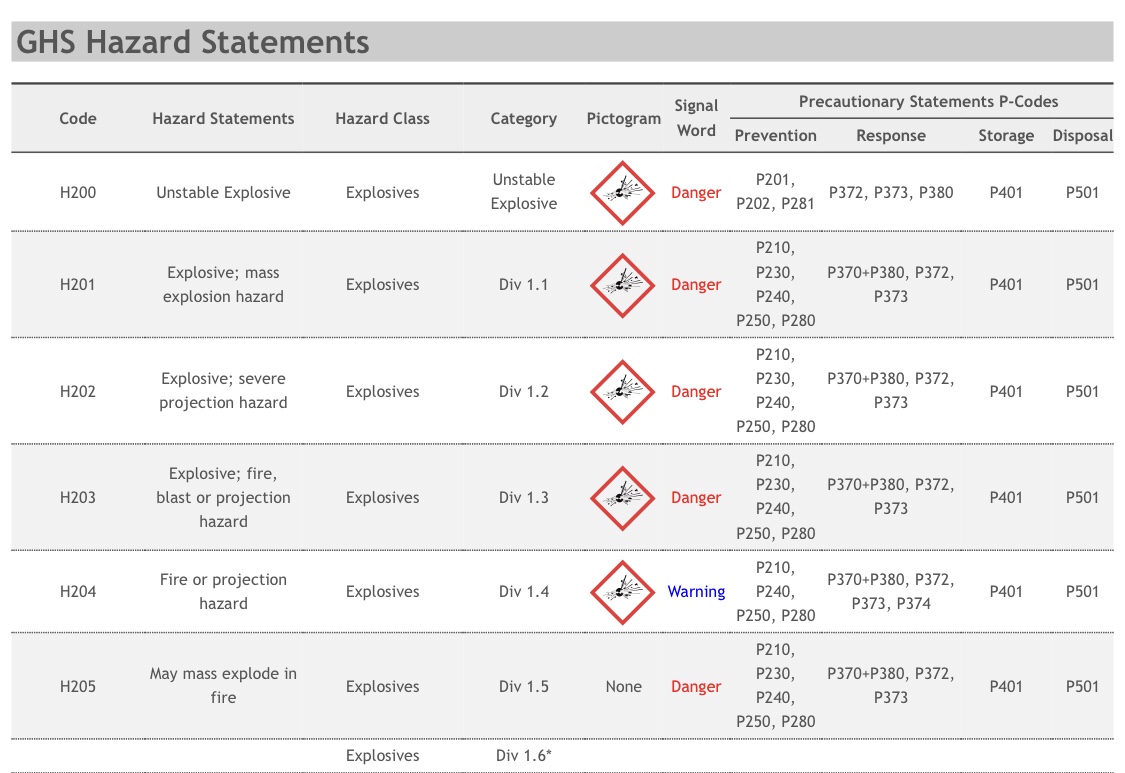This screenshot has width=1125, height=773.
Task: Click the Response column header
Action: [x=890, y=135]
